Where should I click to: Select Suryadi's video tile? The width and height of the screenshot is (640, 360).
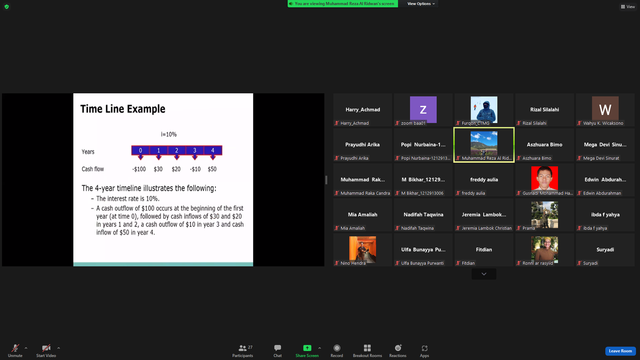pyautogui.click(x=605, y=250)
